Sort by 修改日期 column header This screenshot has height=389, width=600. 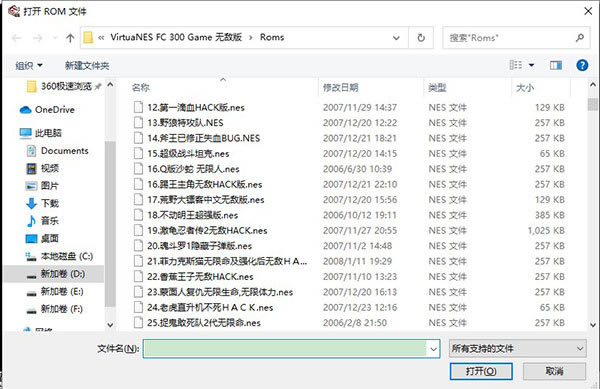click(340, 88)
